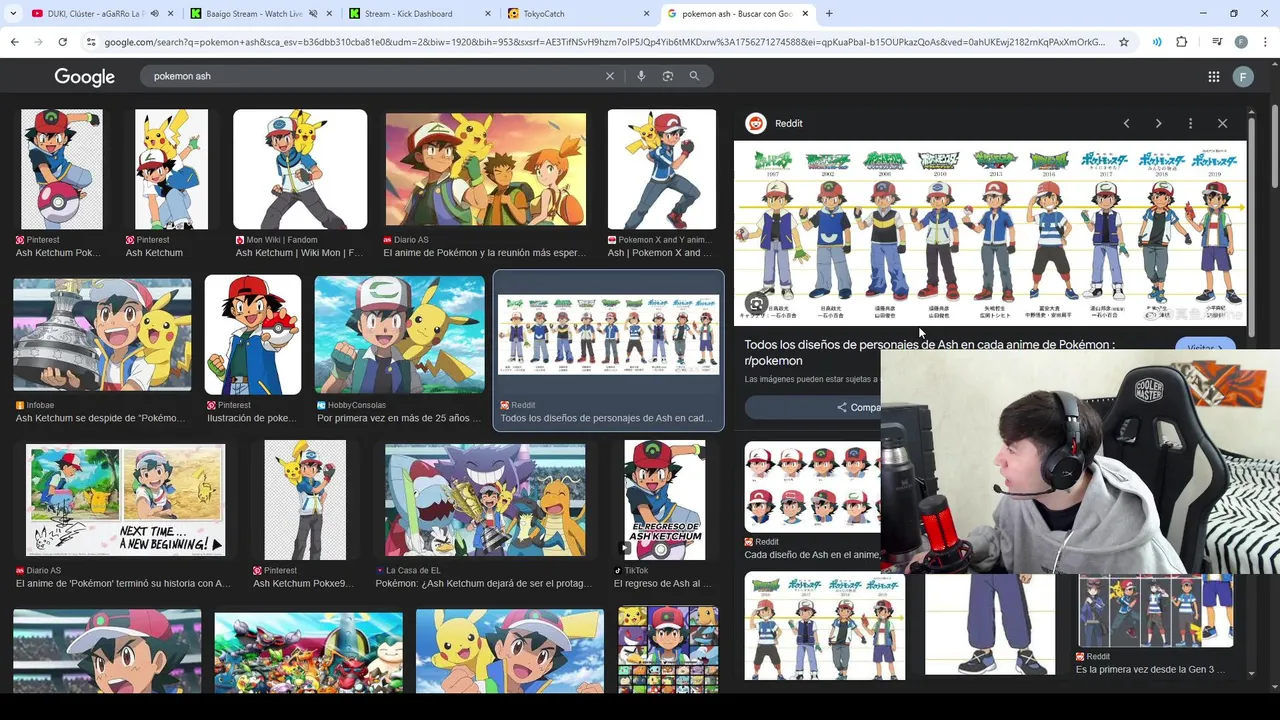Open the selected Reddit Ash designs thumbnail
Image resolution: width=1280 pixels, height=720 pixels.
[608, 335]
